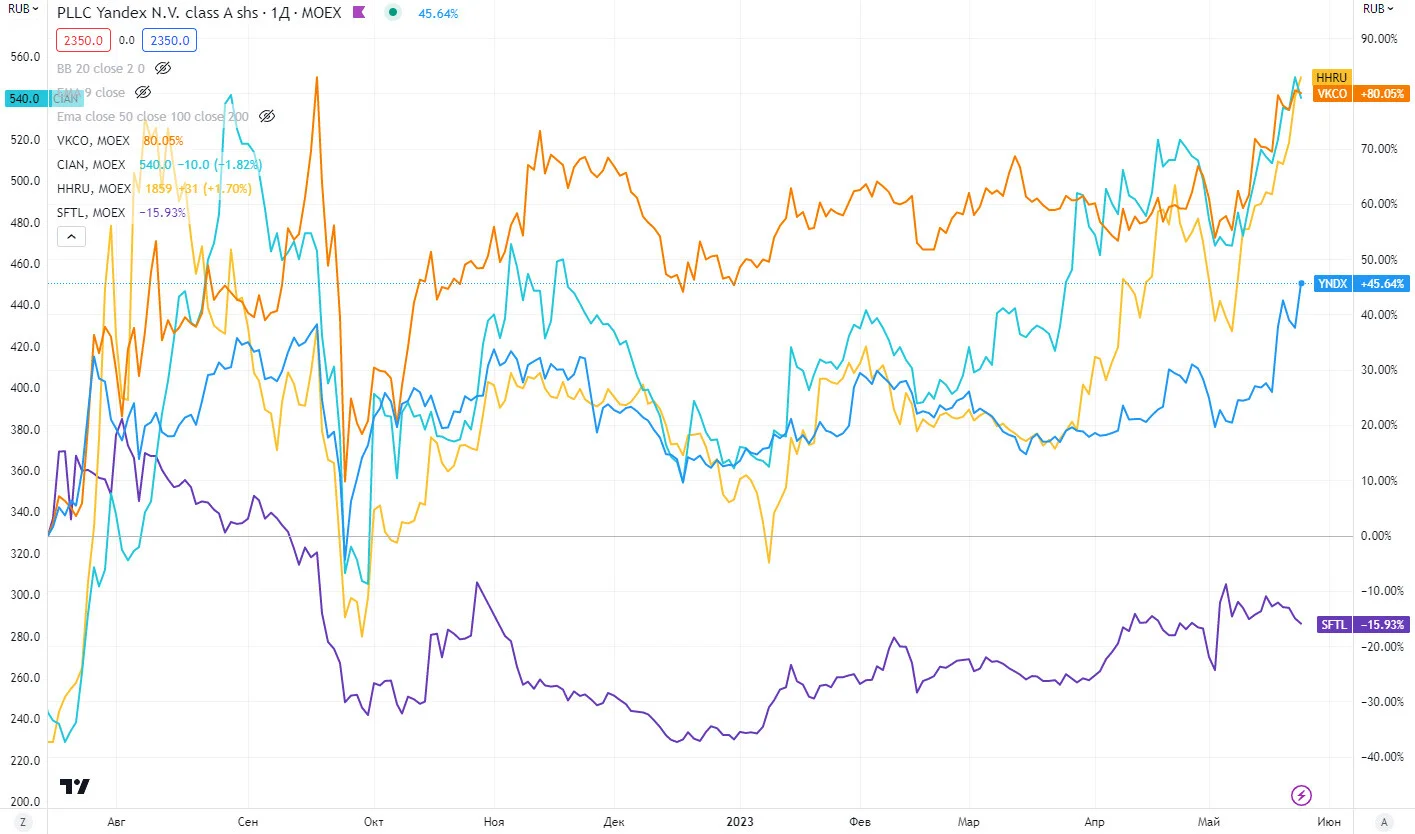Click the purple SFTL −15.93% axis label

pos(1363,624)
